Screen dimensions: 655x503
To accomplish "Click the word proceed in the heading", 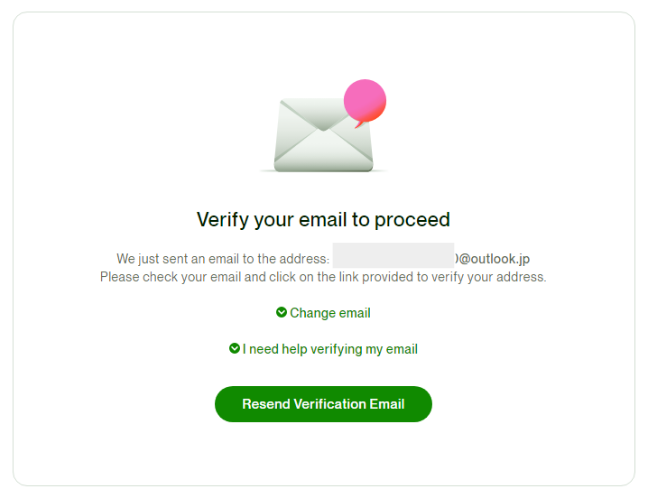I will tap(412, 220).
